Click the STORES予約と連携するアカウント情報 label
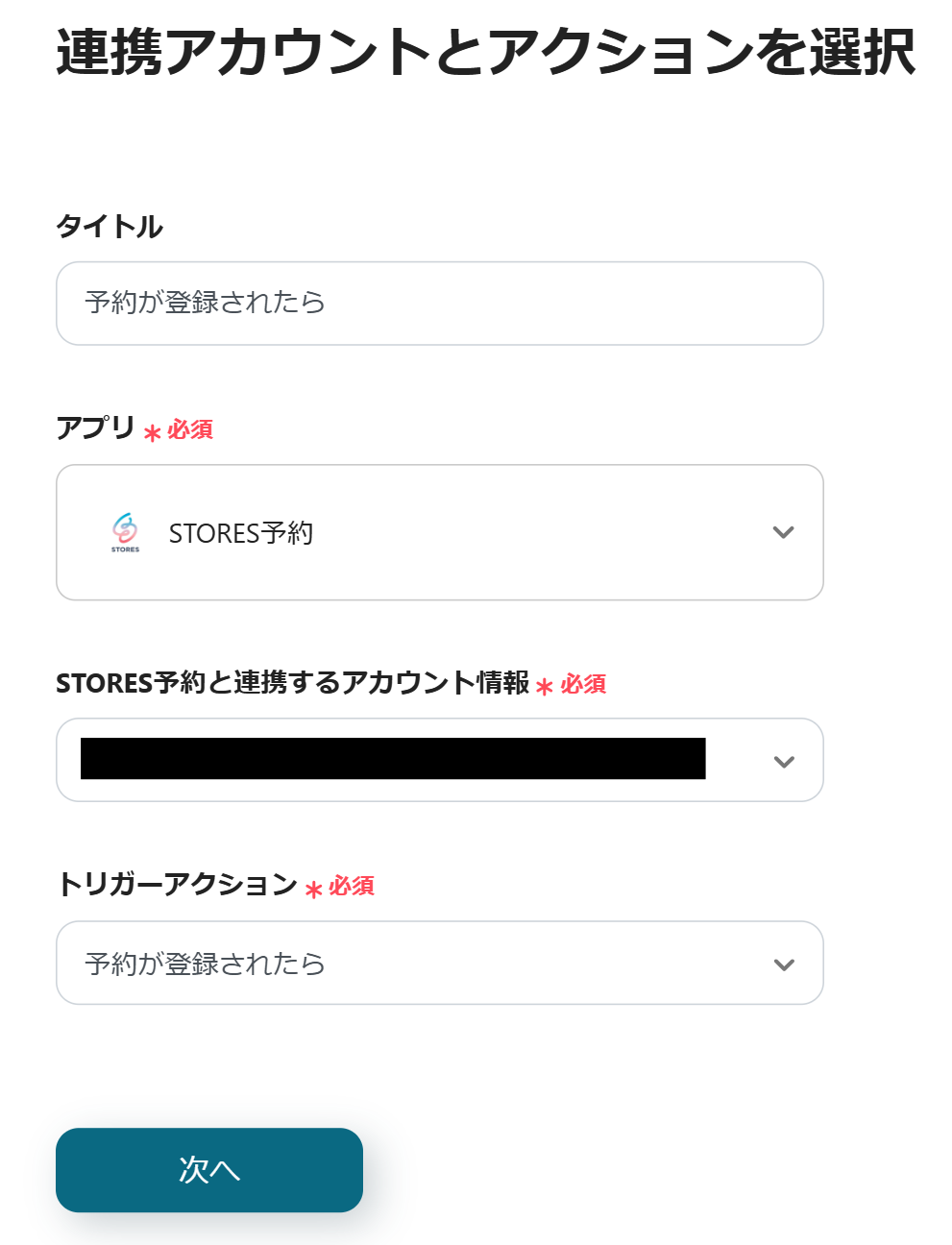 [292, 683]
